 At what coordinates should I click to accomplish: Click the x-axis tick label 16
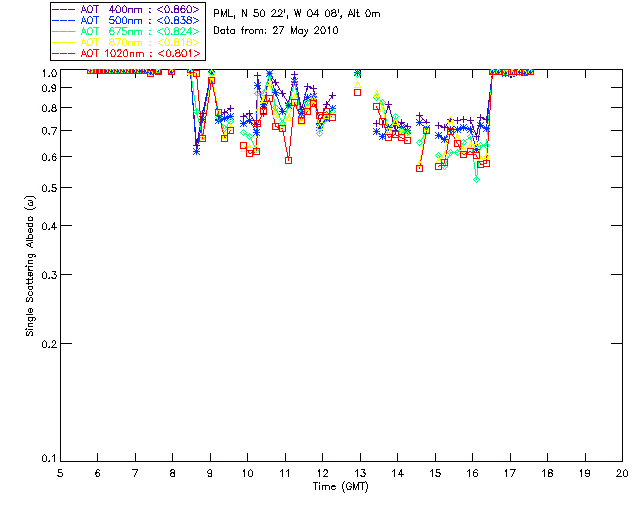472,473
